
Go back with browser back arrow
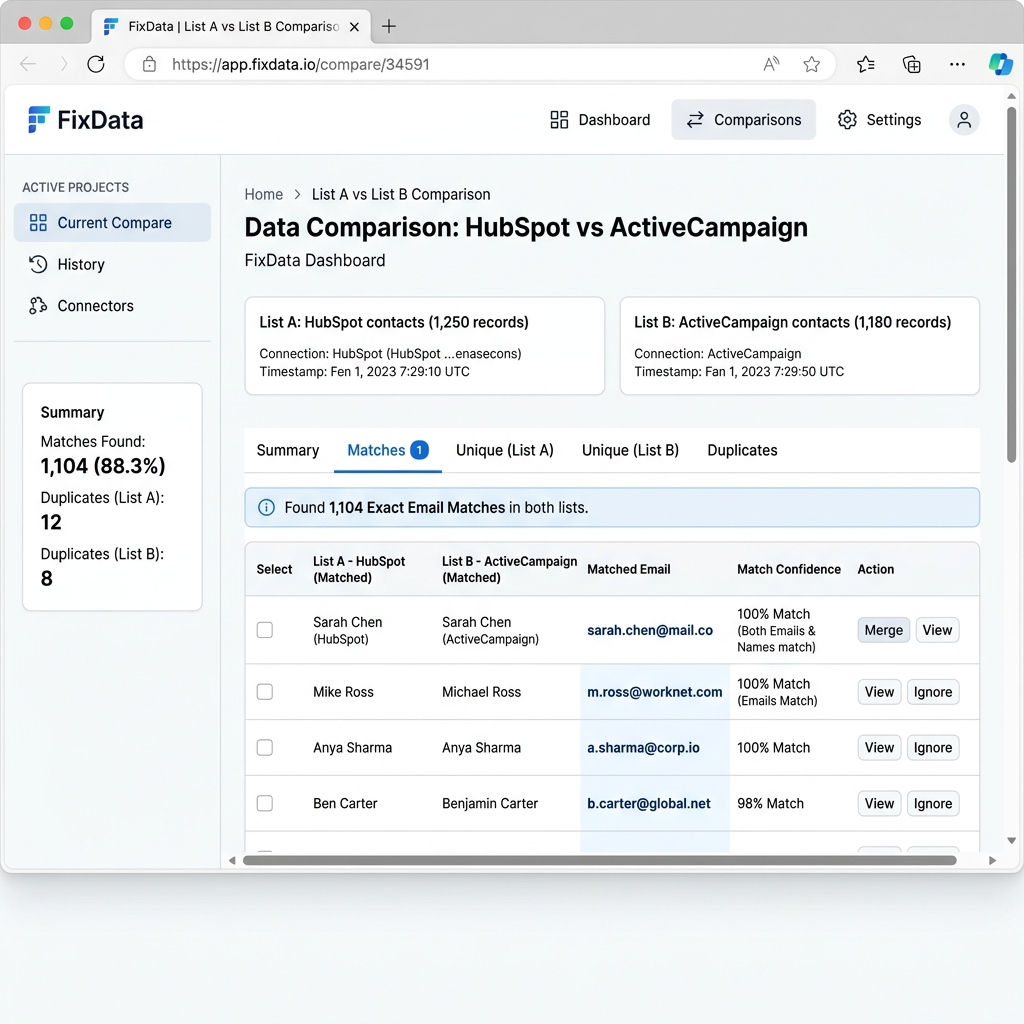click(28, 64)
